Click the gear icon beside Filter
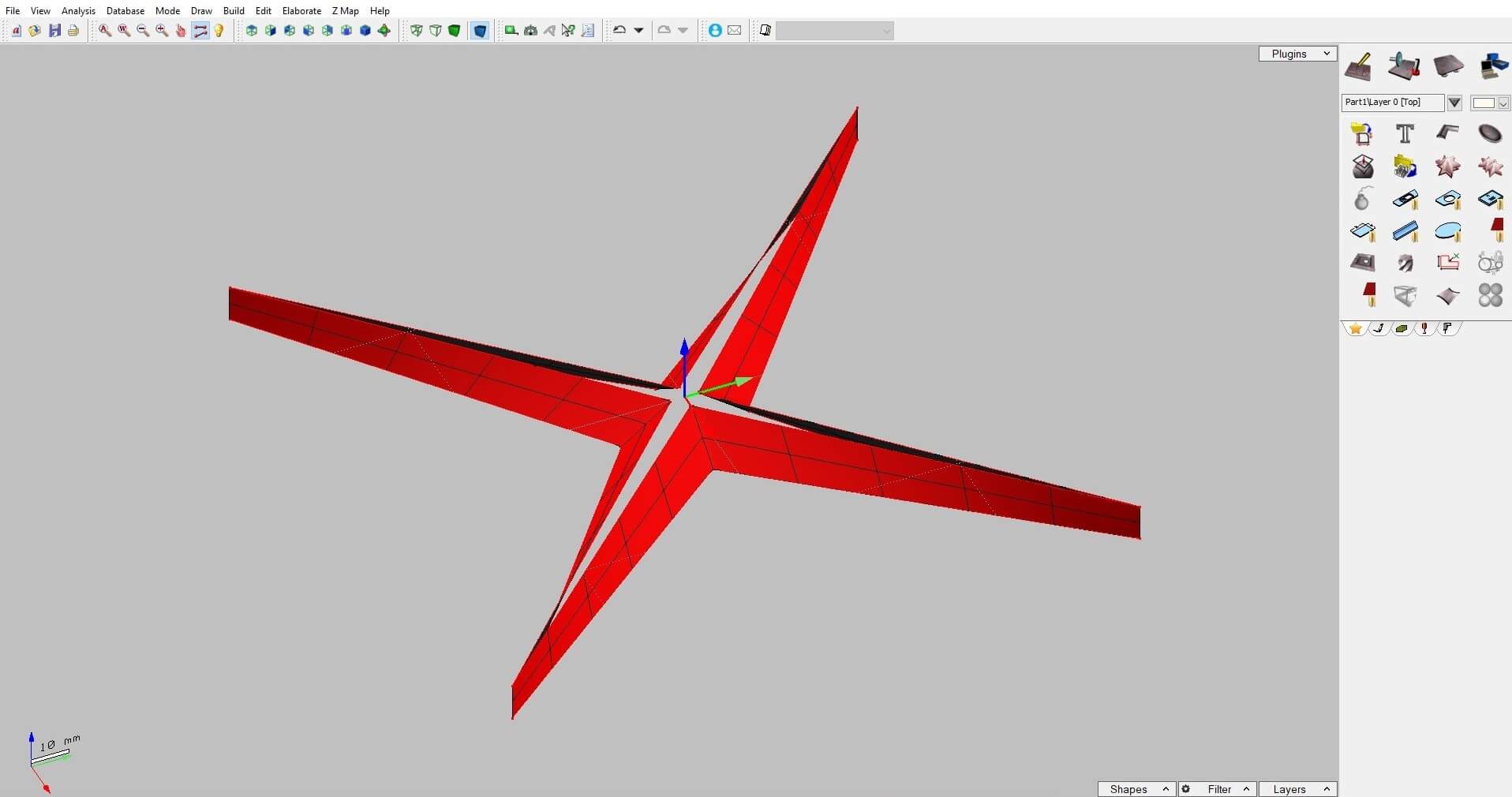 1185,789
